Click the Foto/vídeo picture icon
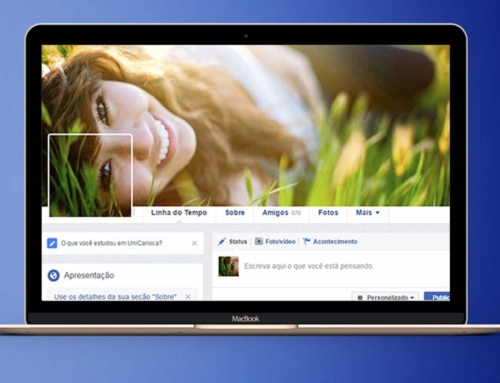 coord(259,241)
